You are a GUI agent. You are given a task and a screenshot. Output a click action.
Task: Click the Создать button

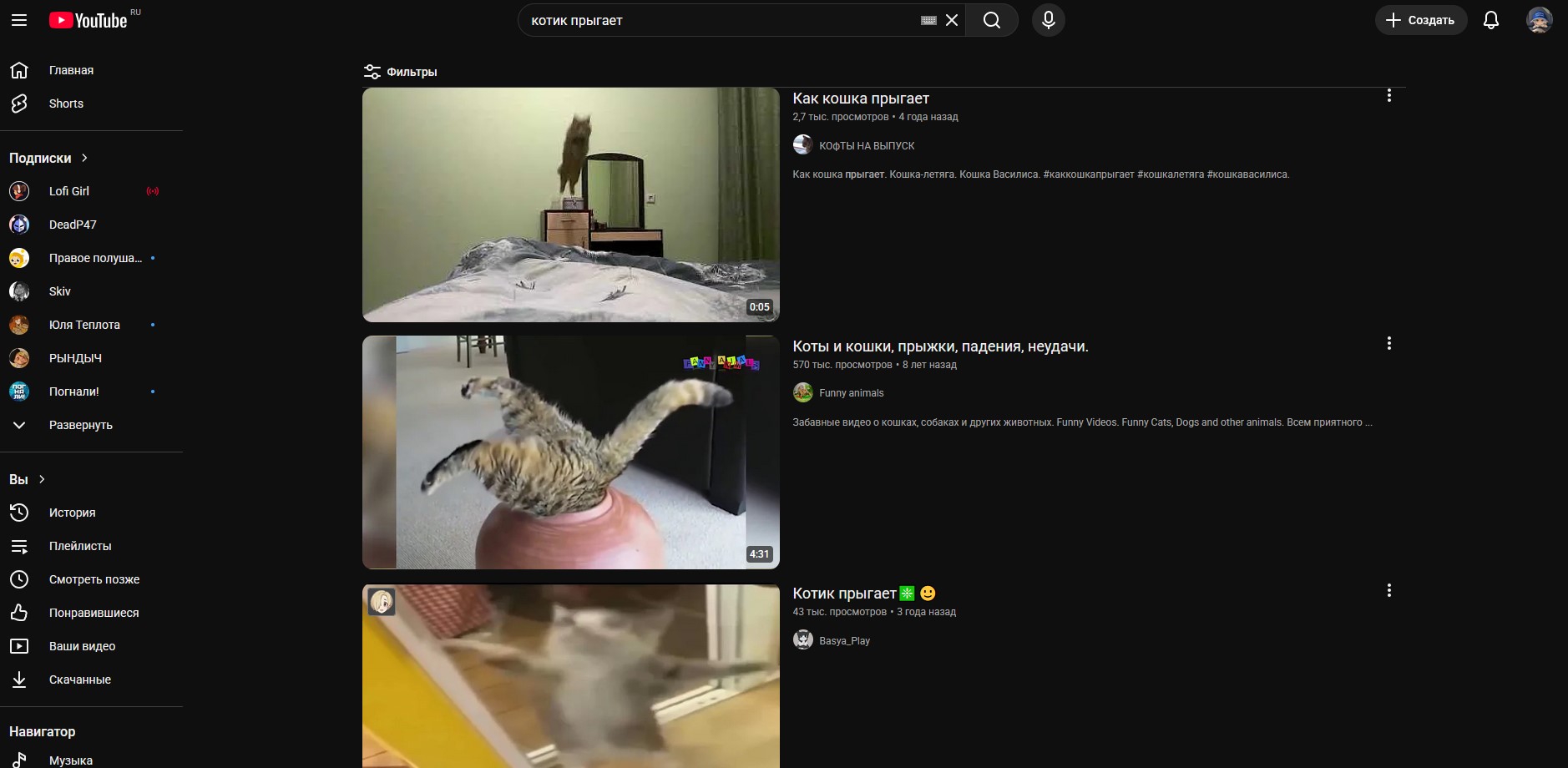pyautogui.click(x=1421, y=20)
